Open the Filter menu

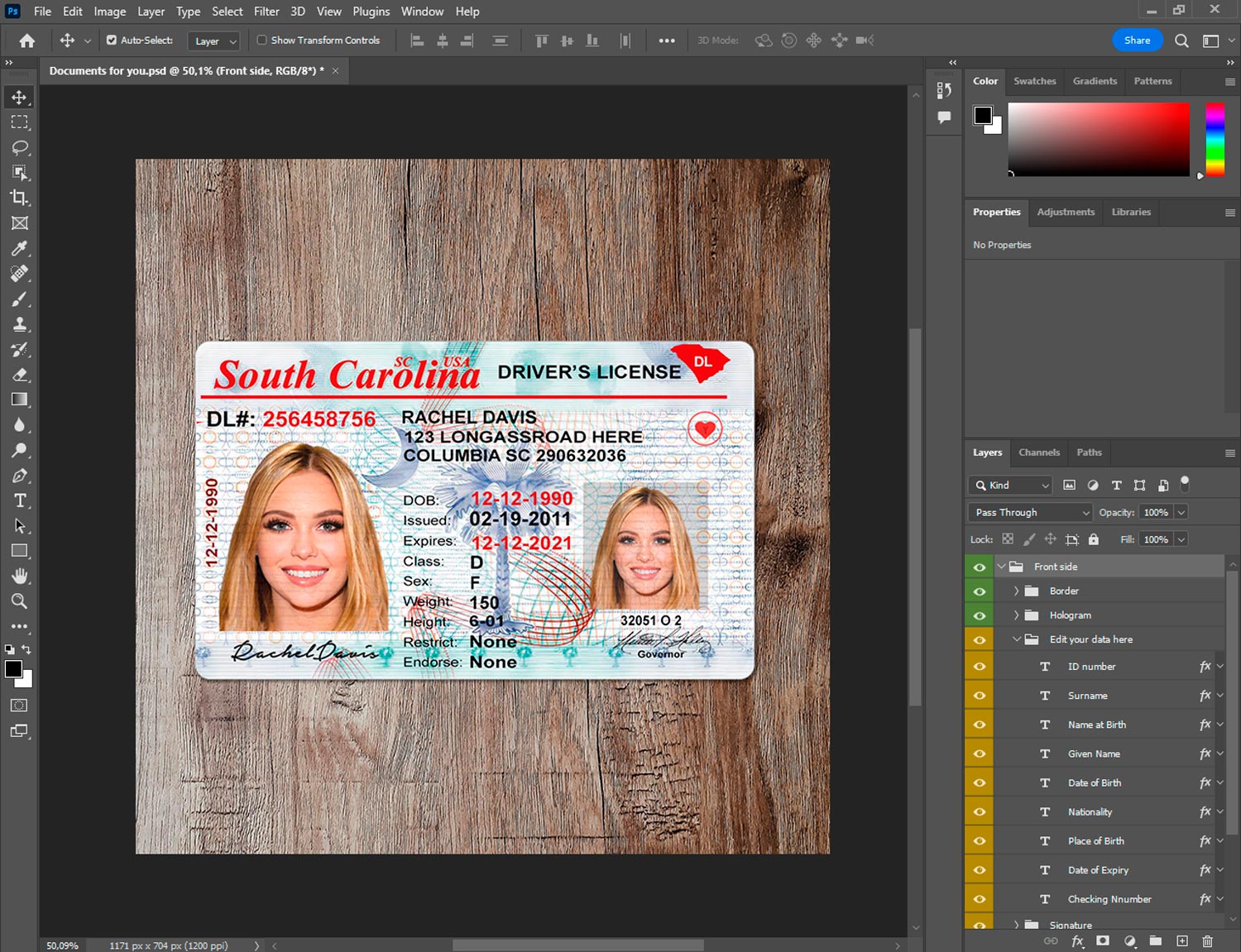[x=266, y=12]
